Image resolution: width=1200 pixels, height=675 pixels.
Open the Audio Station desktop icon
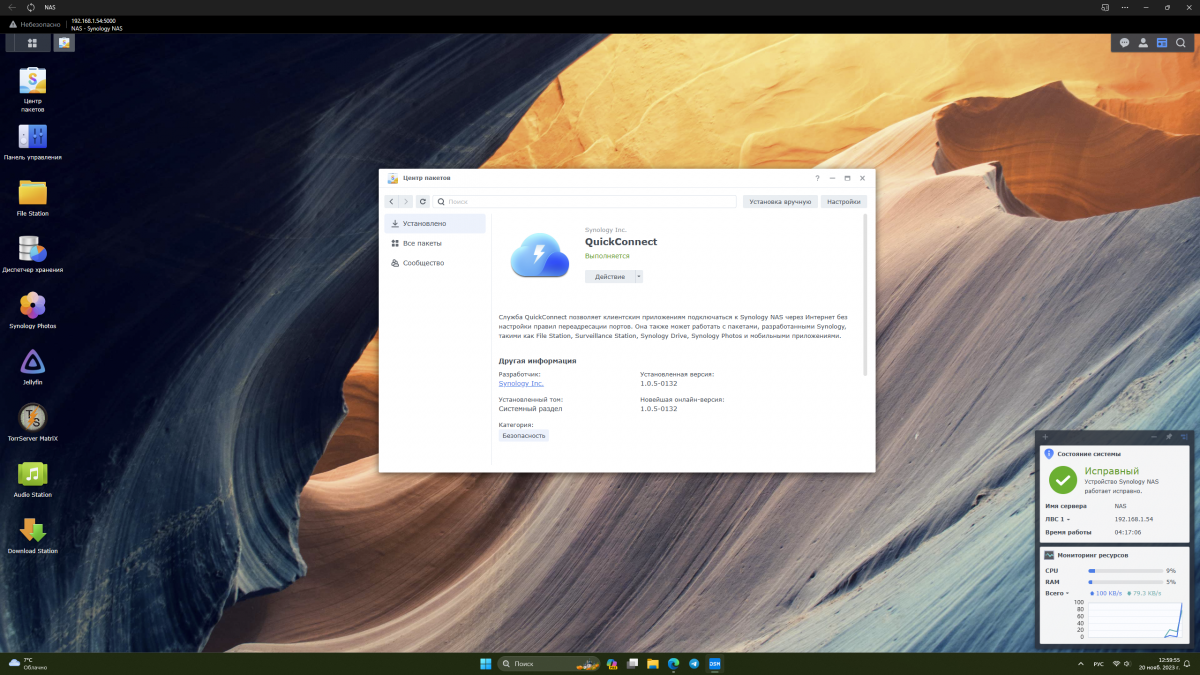pyautogui.click(x=33, y=479)
